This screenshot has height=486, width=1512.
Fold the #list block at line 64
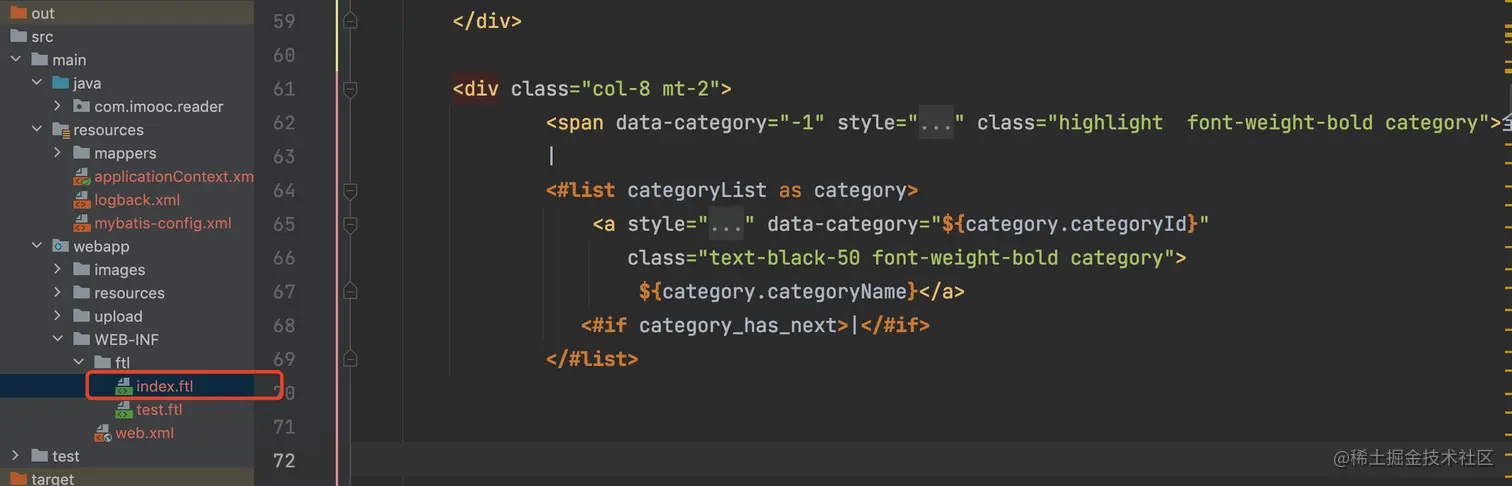[x=350, y=190]
